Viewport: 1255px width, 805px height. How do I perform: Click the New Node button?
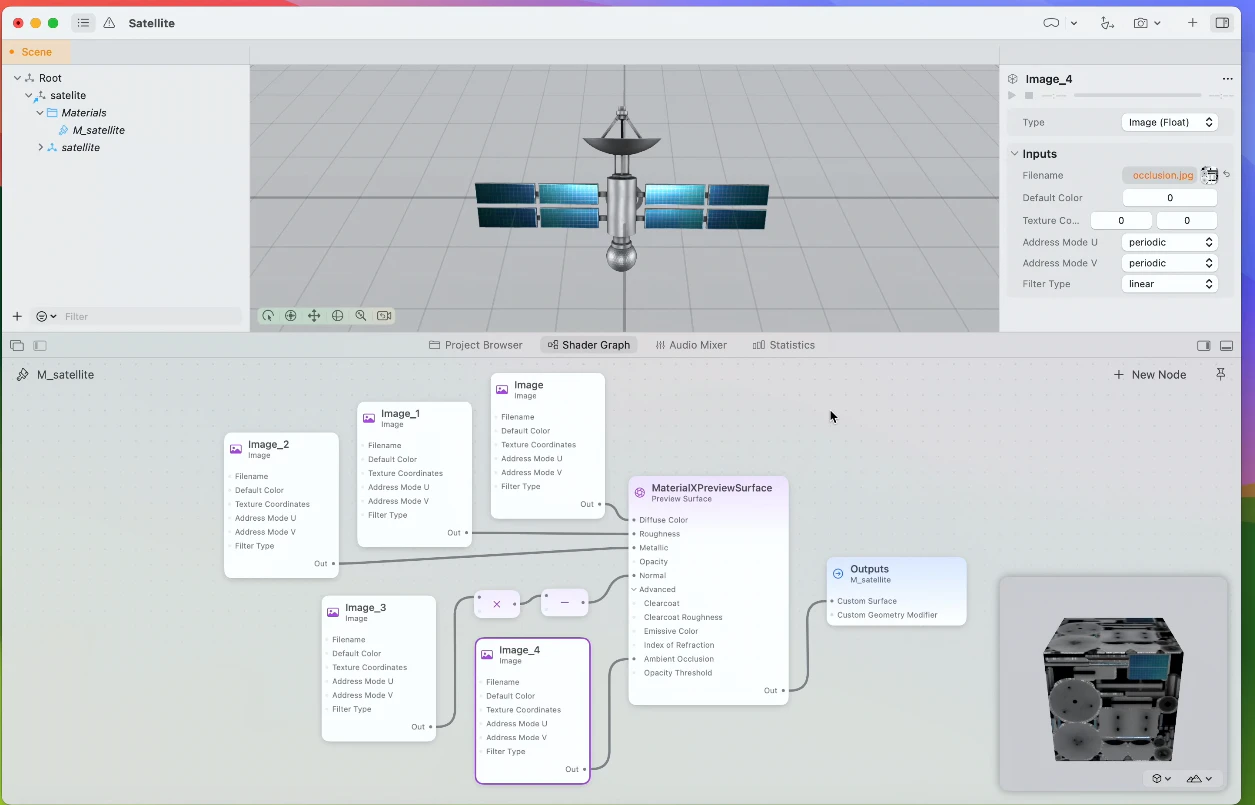point(1149,374)
